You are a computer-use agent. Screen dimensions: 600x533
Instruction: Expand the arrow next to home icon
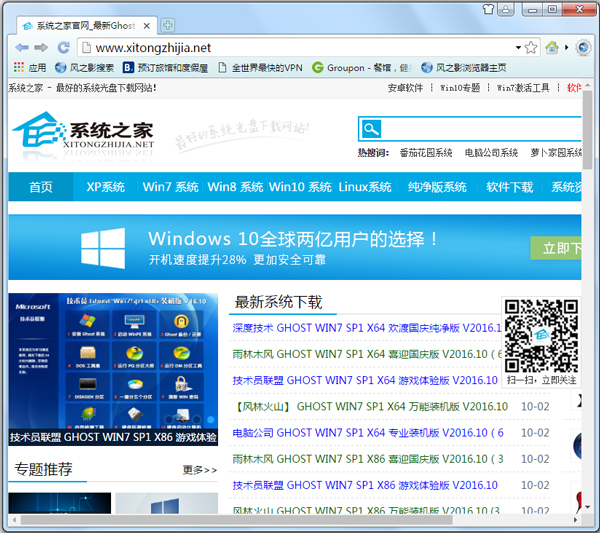coord(567,47)
